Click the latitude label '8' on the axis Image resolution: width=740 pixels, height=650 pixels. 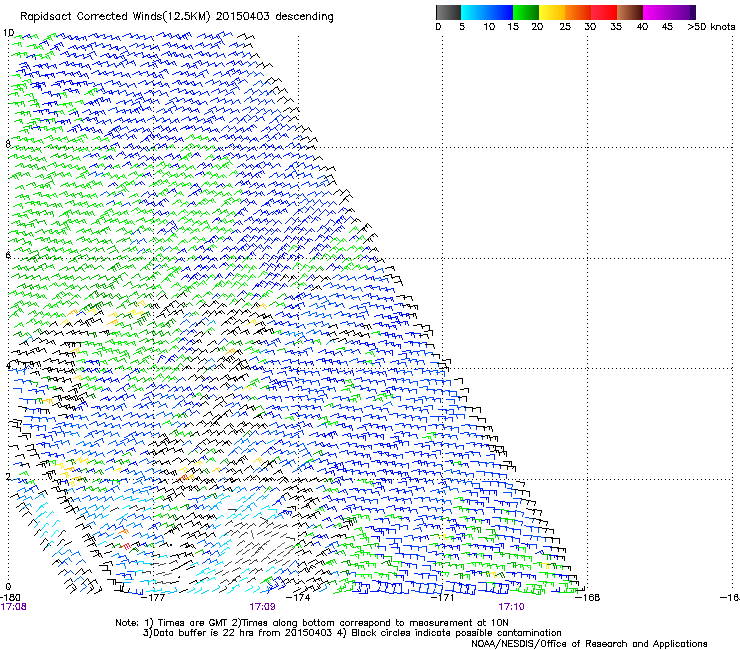(x=8, y=144)
